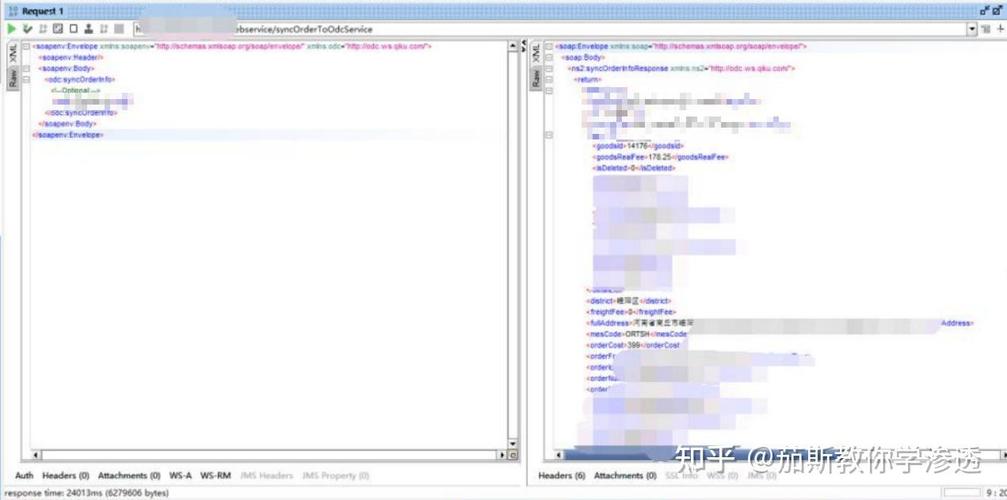The image size is (1007, 500).
Task: Click the gray Cancel request square icon
Action: 119,29
